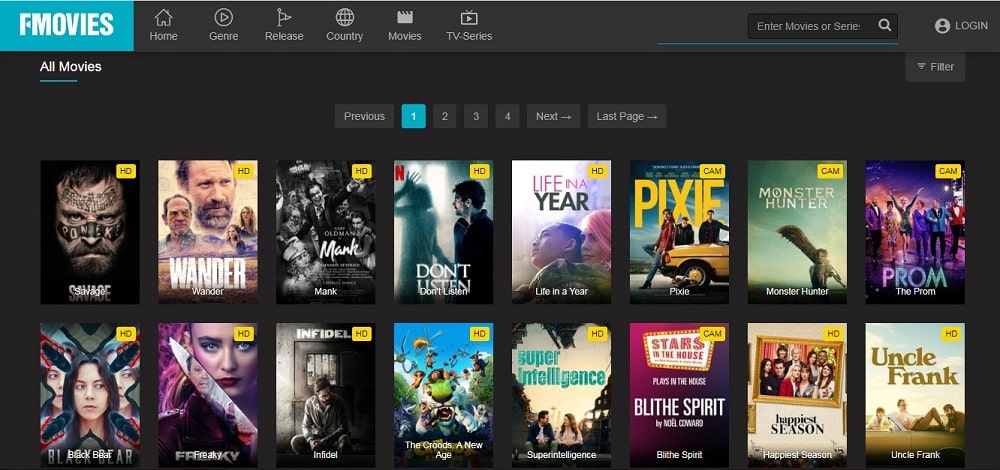Click the Movies clapperboard icon
The height and width of the screenshot is (470, 1000).
(x=404, y=17)
